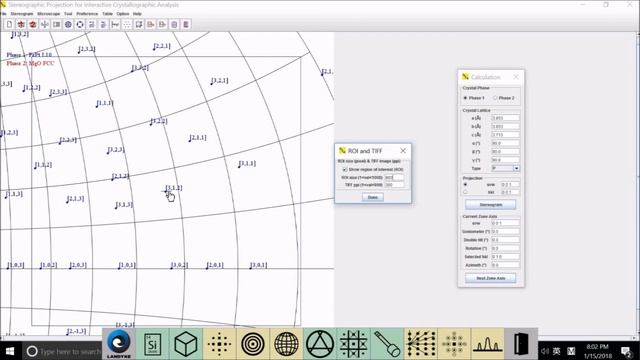640x360 pixels.
Task: Open the dotted cross pattern launcher icon
Action: [454, 344]
